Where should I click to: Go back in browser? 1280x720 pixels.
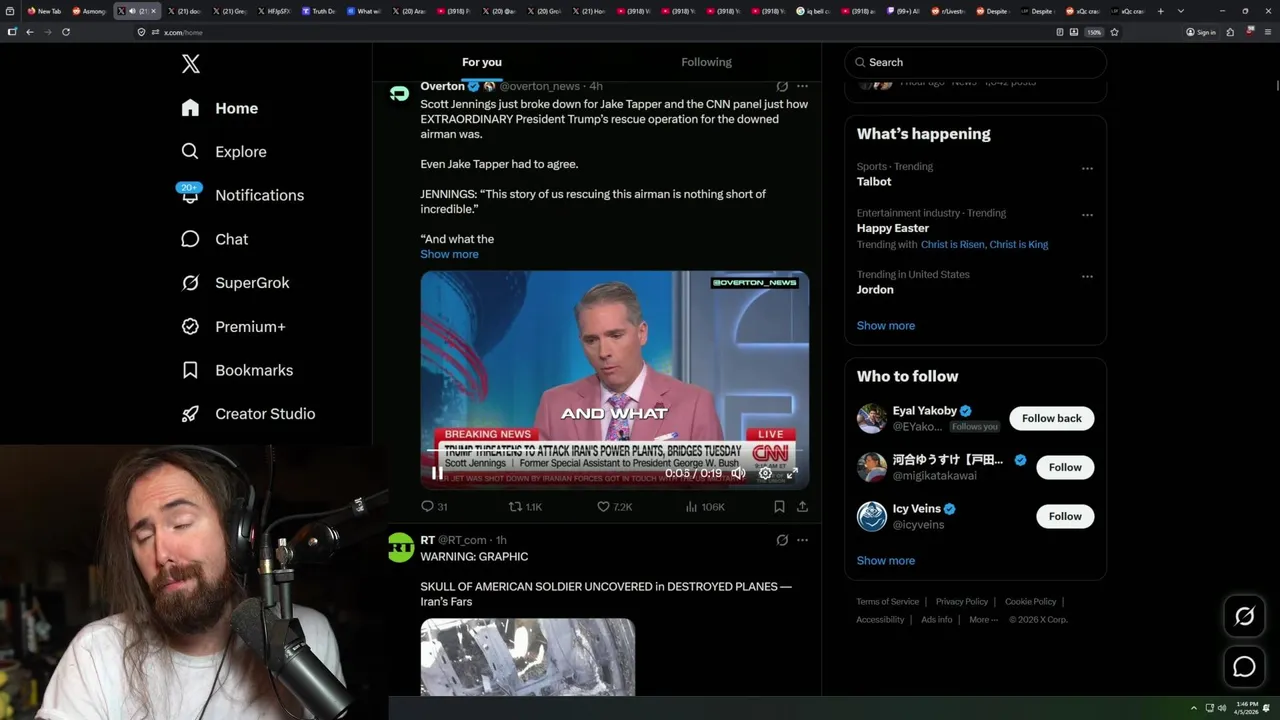[x=30, y=32]
